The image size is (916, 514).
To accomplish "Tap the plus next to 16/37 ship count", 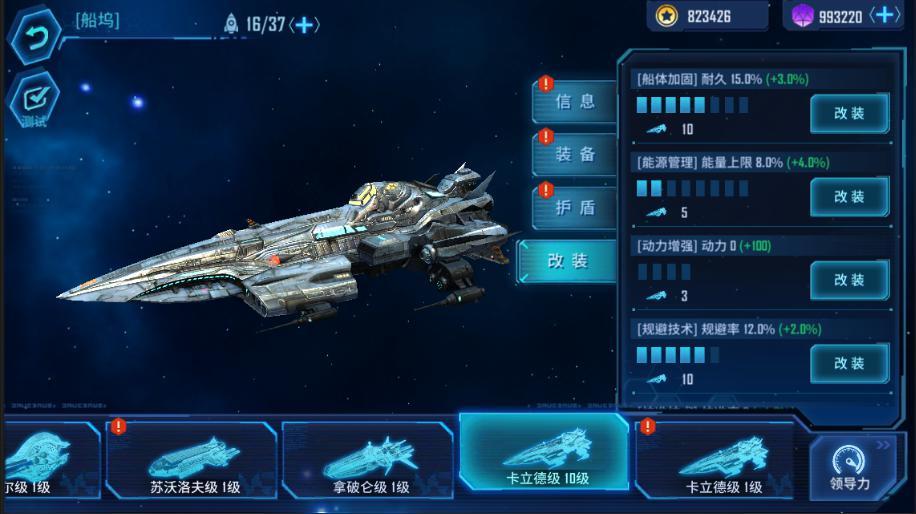I will tap(304, 25).
